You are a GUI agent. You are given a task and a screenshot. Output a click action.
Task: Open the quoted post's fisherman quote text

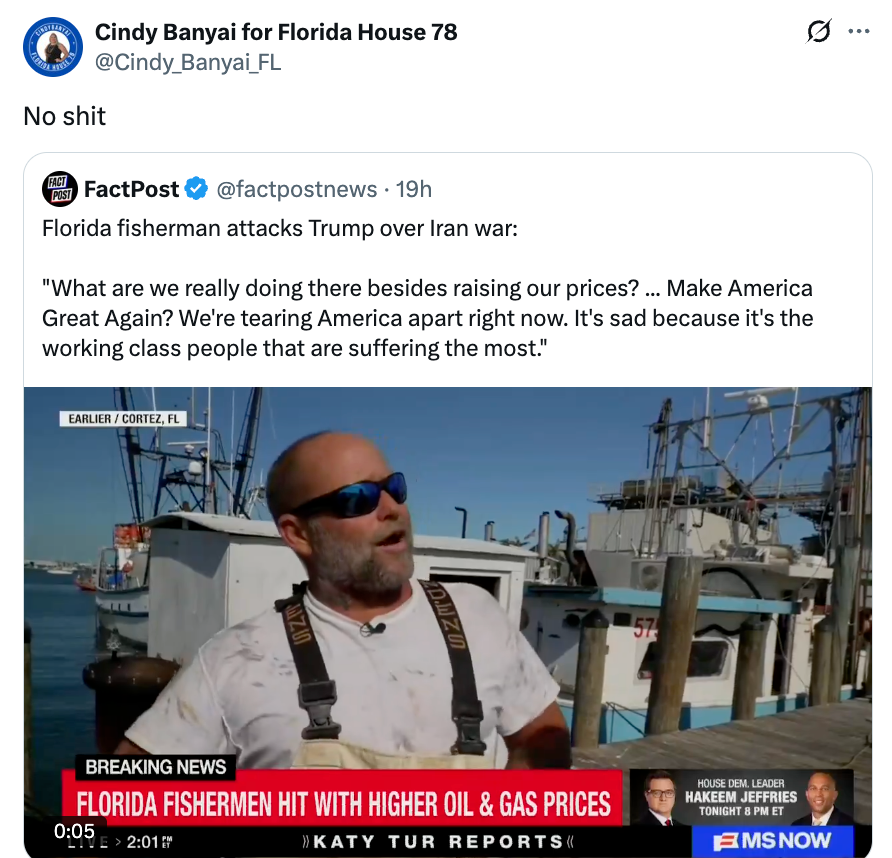coord(427,318)
